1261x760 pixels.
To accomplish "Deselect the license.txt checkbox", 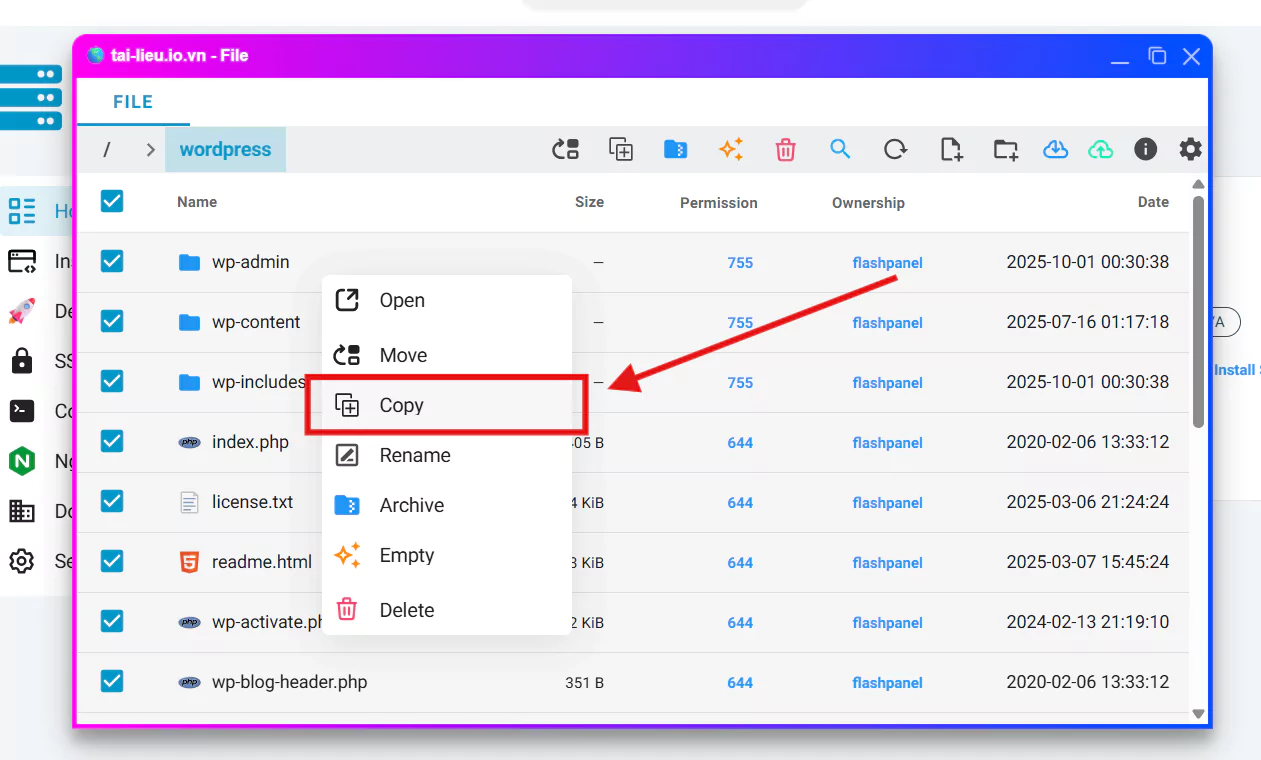I will [x=112, y=502].
